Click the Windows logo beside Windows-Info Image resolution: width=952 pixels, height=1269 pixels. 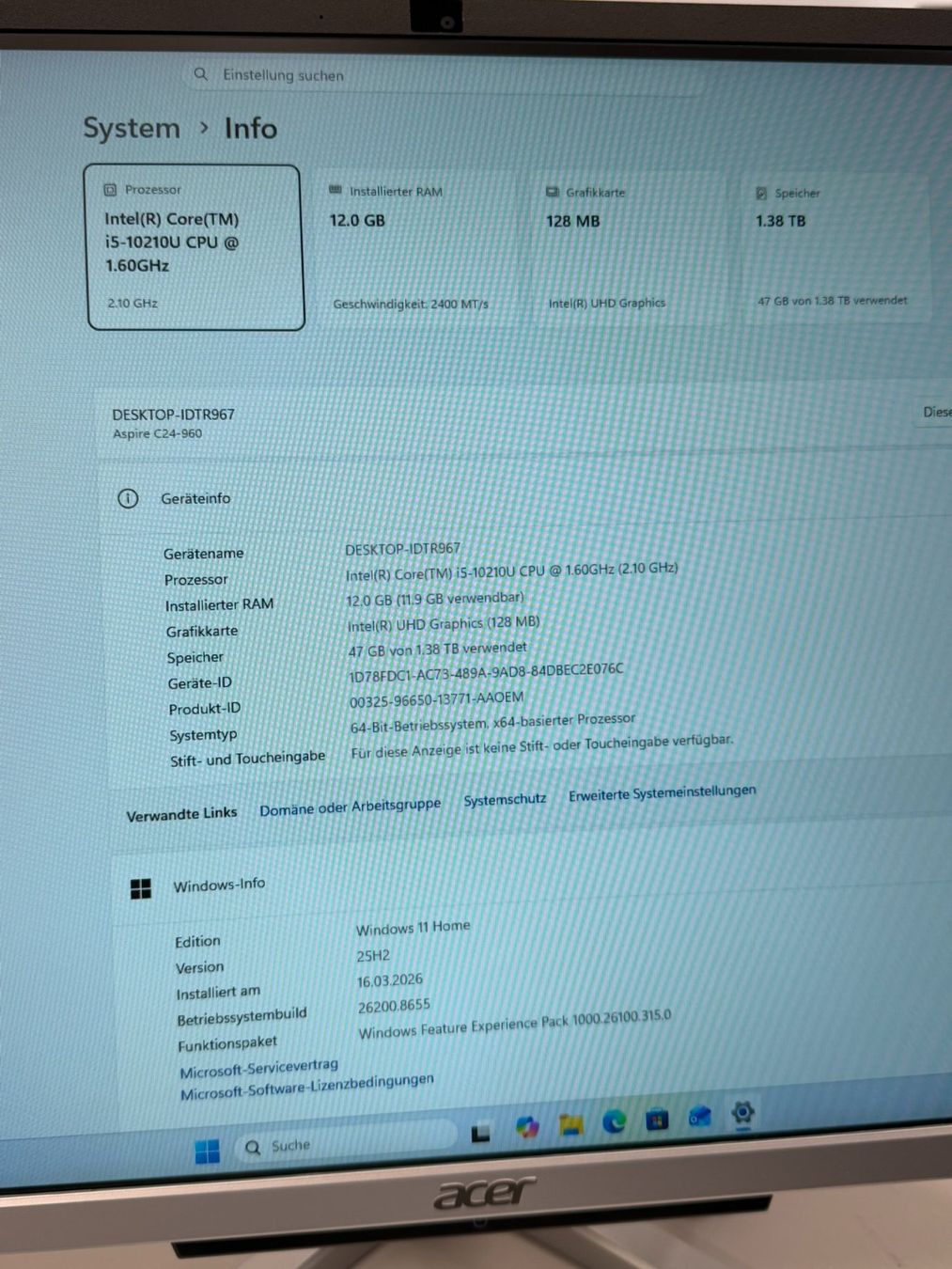pos(141,889)
